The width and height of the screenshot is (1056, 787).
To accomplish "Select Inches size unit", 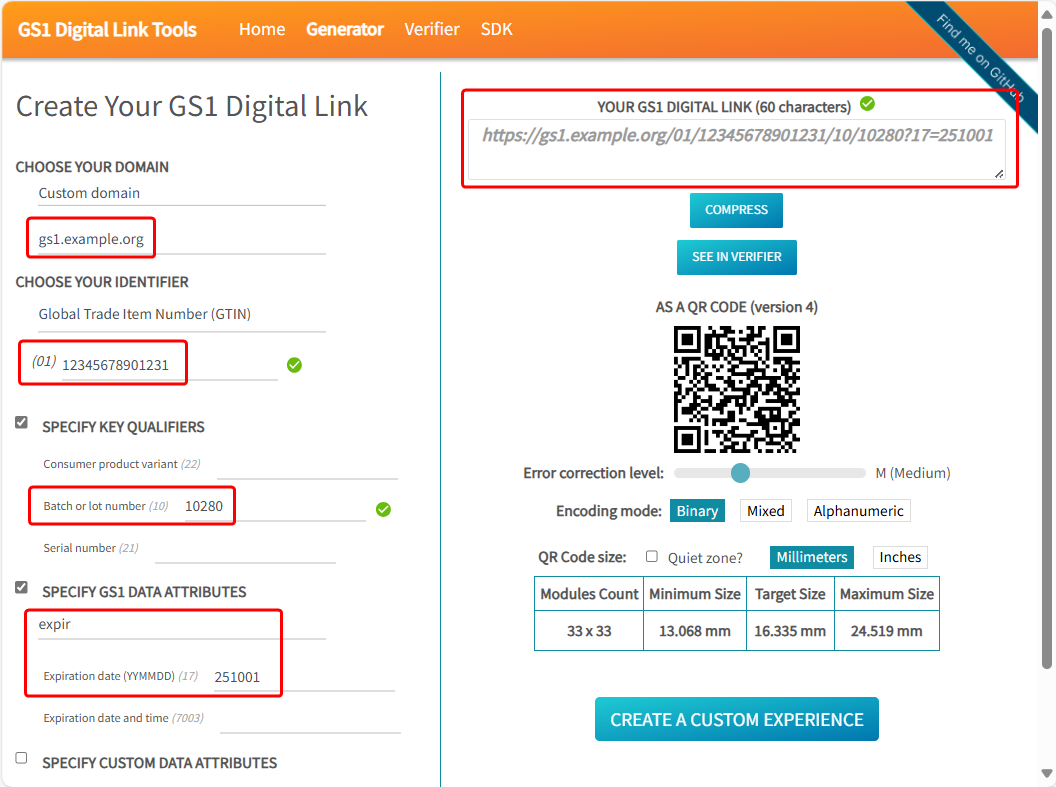I will (900, 557).
